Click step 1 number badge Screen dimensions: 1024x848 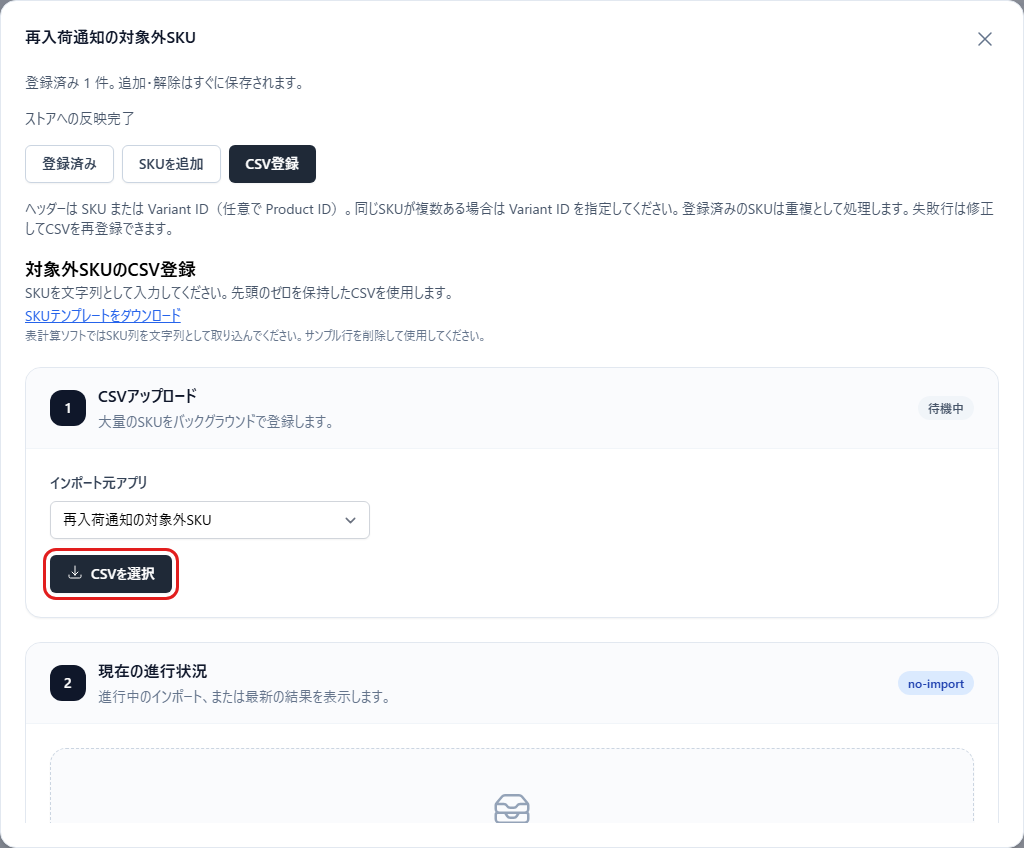pyautogui.click(x=68, y=408)
